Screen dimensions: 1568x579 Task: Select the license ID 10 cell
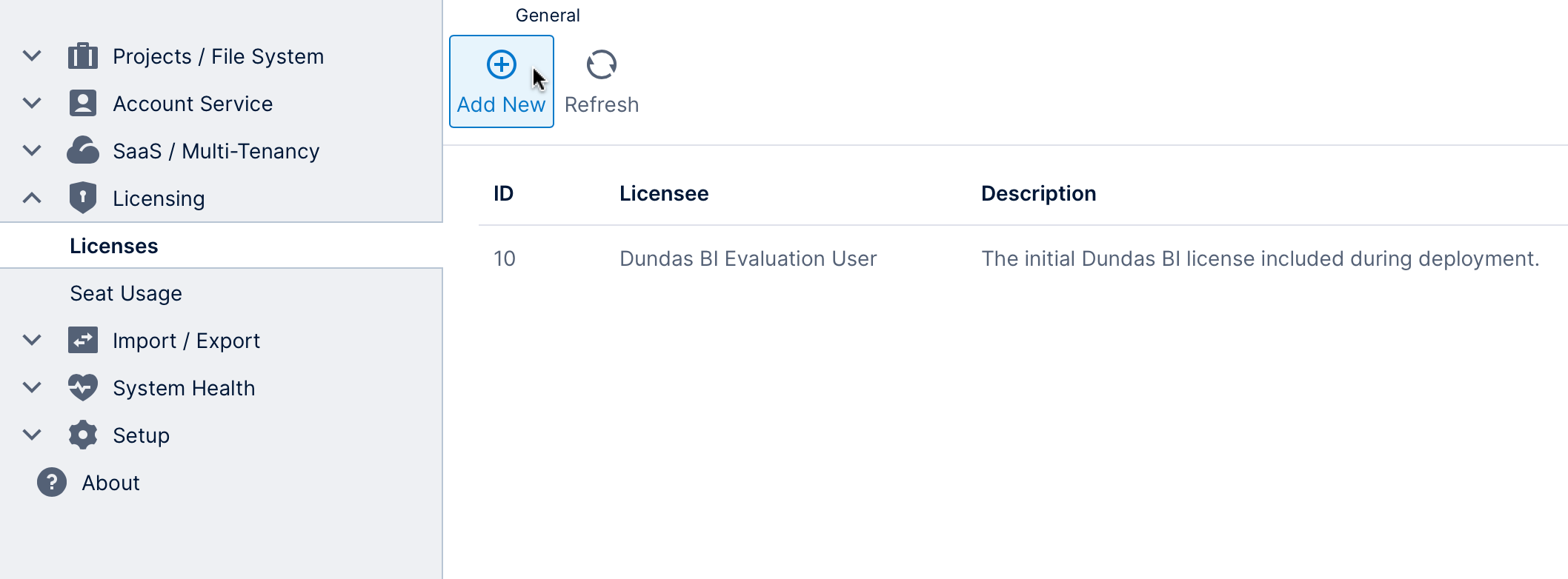[x=505, y=258]
